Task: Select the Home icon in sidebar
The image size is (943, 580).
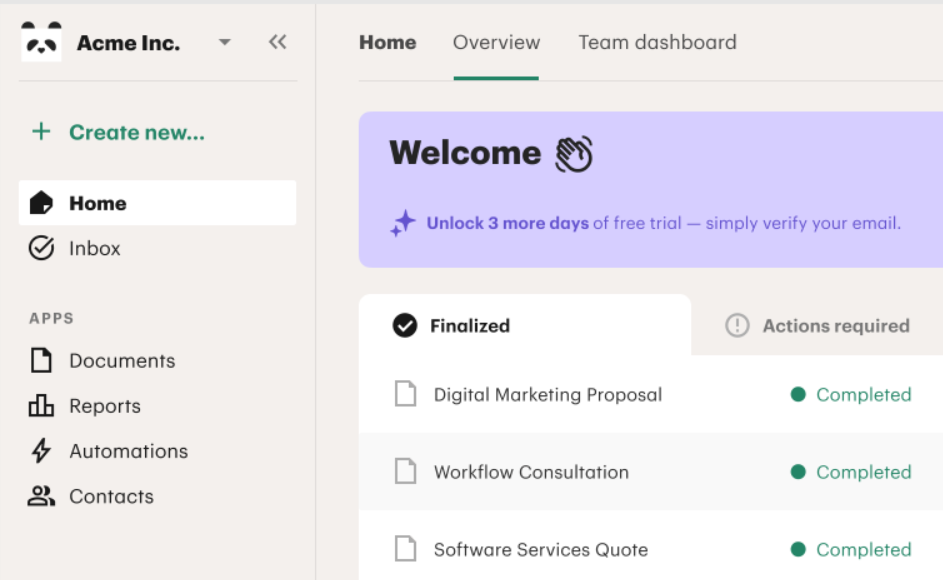Action: [x=41, y=203]
